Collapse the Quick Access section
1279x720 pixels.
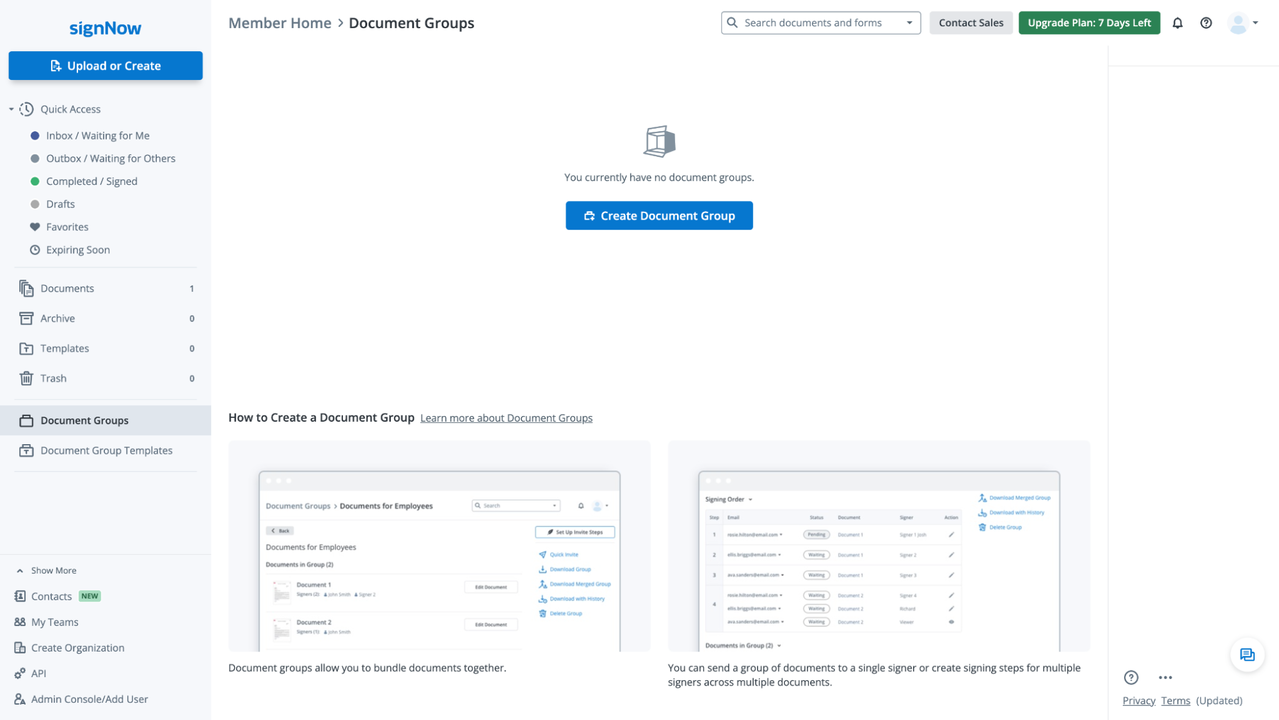coord(12,109)
